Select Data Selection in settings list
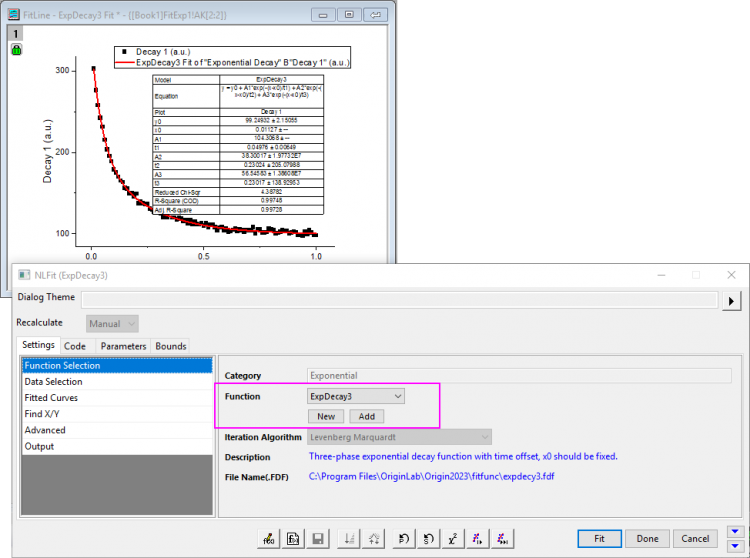Image resolution: width=750 pixels, height=558 pixels. tap(54, 382)
